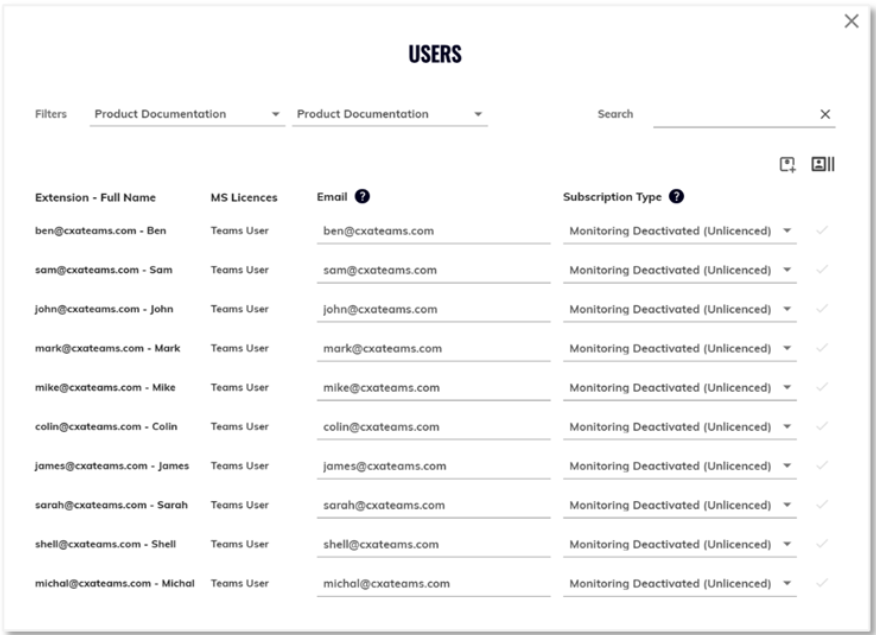
Task: Edit the ben@cxateams.com email field
Action: point(433,231)
